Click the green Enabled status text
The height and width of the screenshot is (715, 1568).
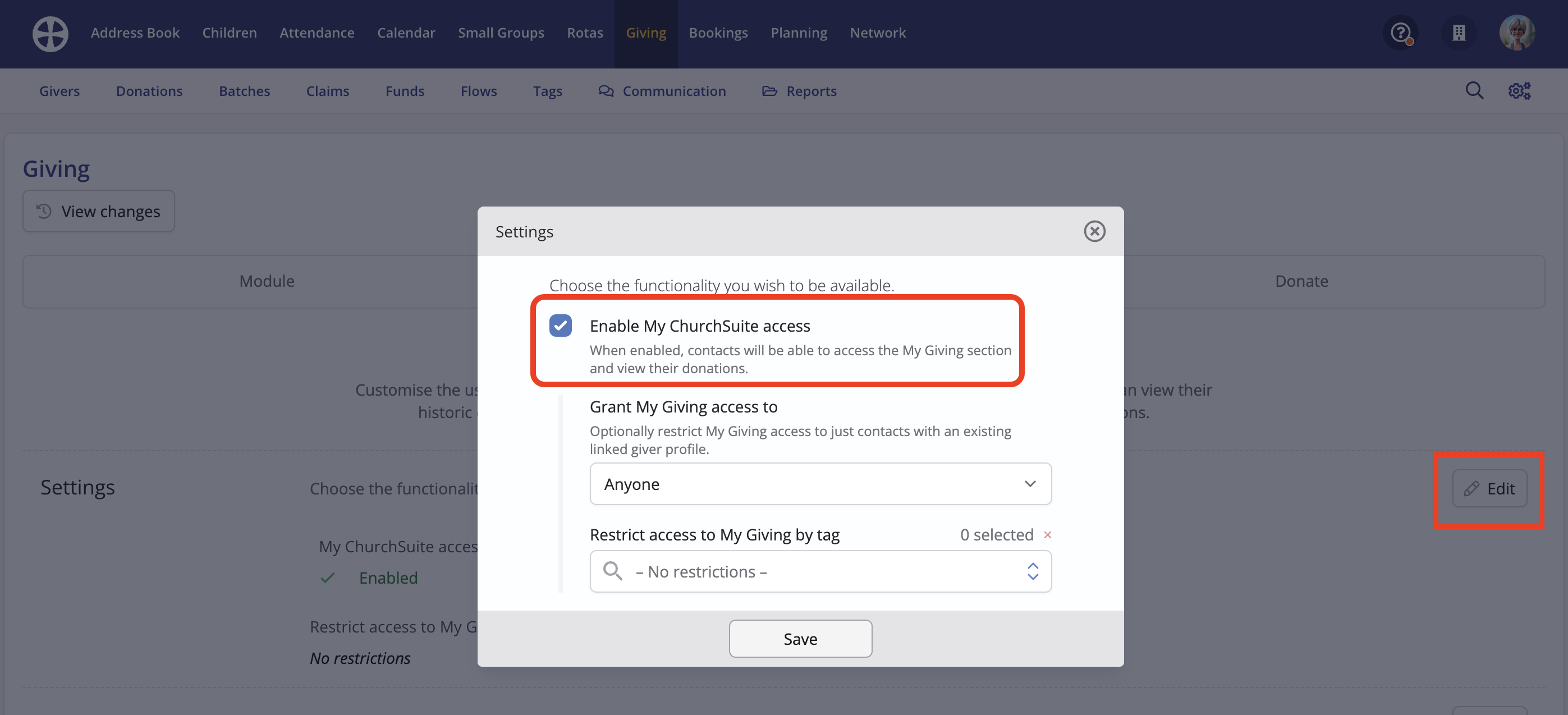pyautogui.click(x=388, y=577)
